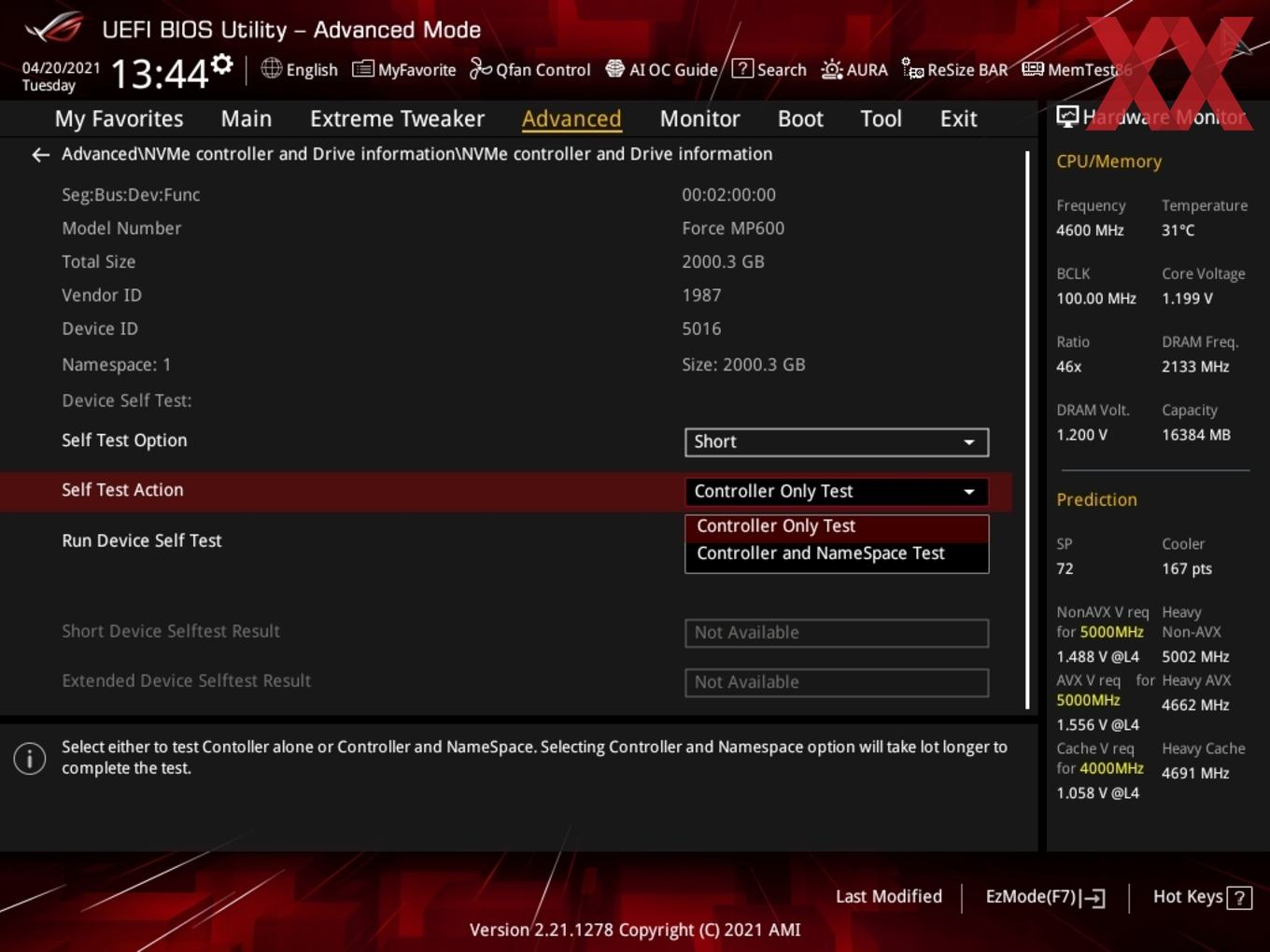Click the CPU/Memory section heading
1270x952 pixels.
(x=1108, y=161)
